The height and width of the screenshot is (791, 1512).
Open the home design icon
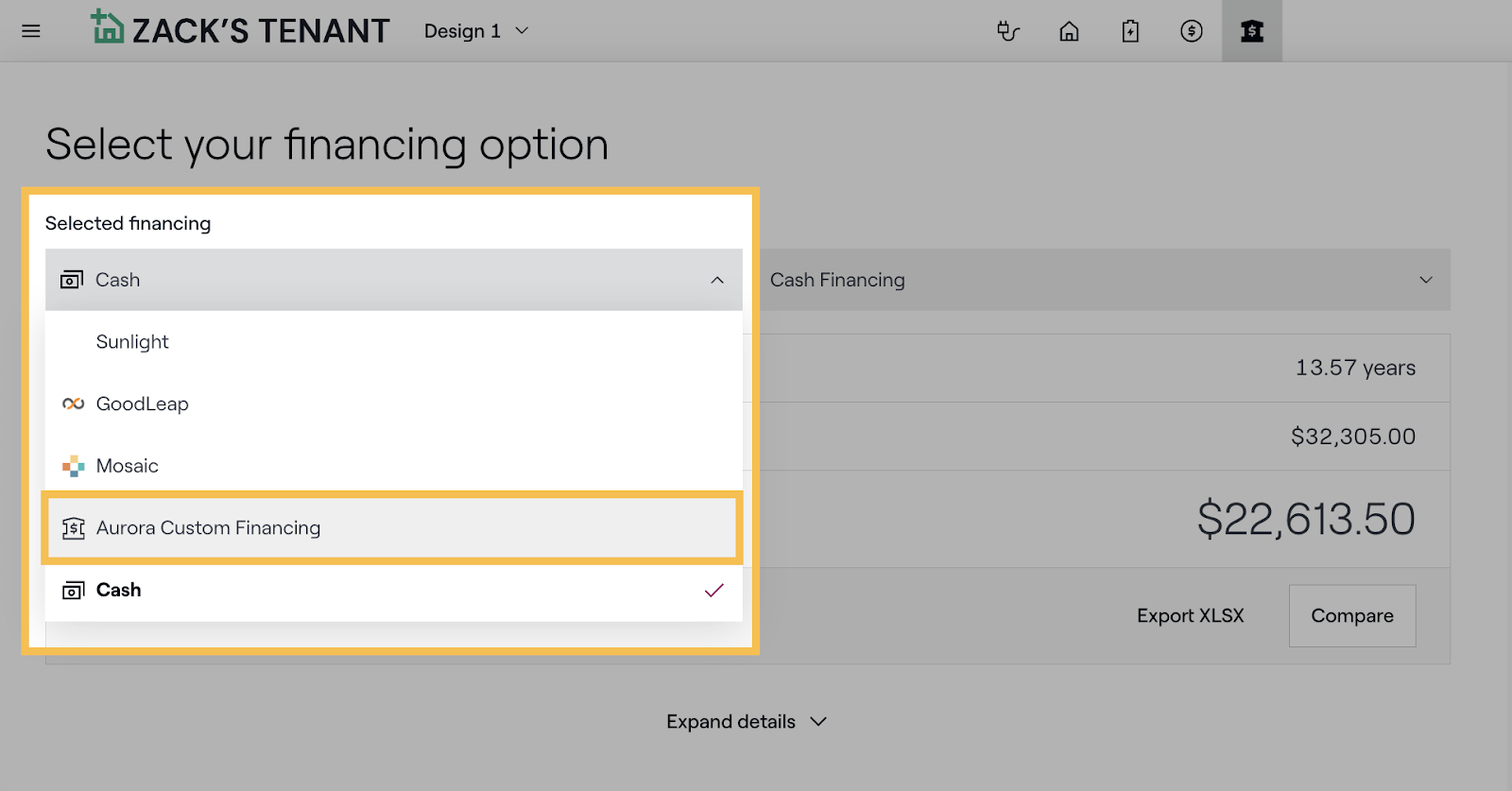[1069, 31]
